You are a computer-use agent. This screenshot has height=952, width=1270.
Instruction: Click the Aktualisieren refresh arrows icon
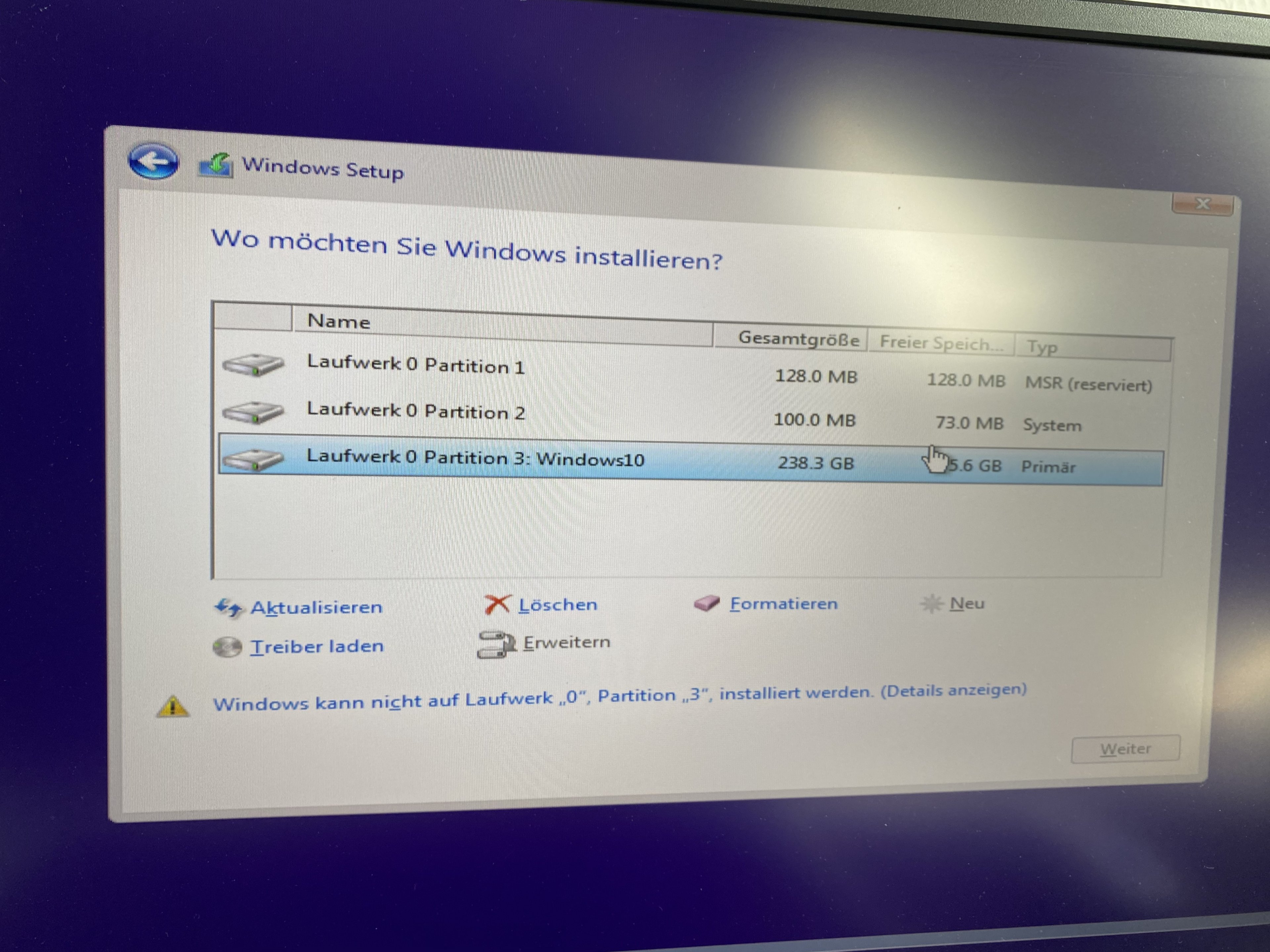tap(229, 608)
